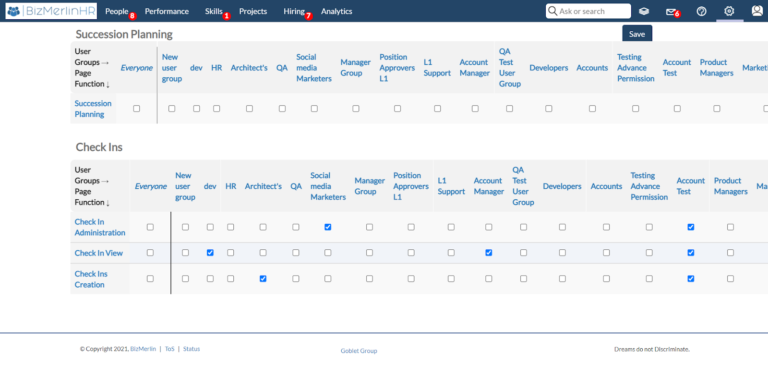Open the Performance menu
768x377 pixels.
pos(167,11)
